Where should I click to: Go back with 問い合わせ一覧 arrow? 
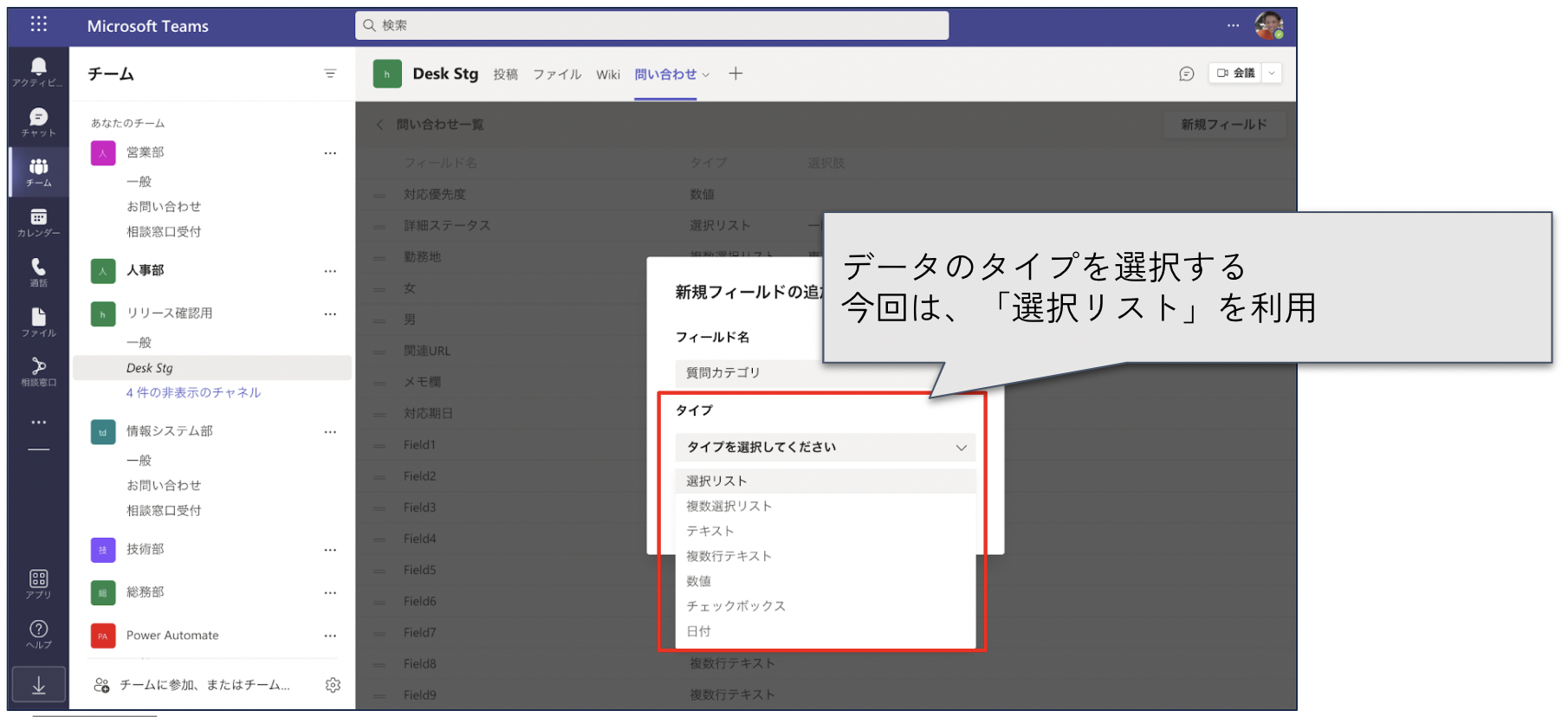[x=379, y=125]
